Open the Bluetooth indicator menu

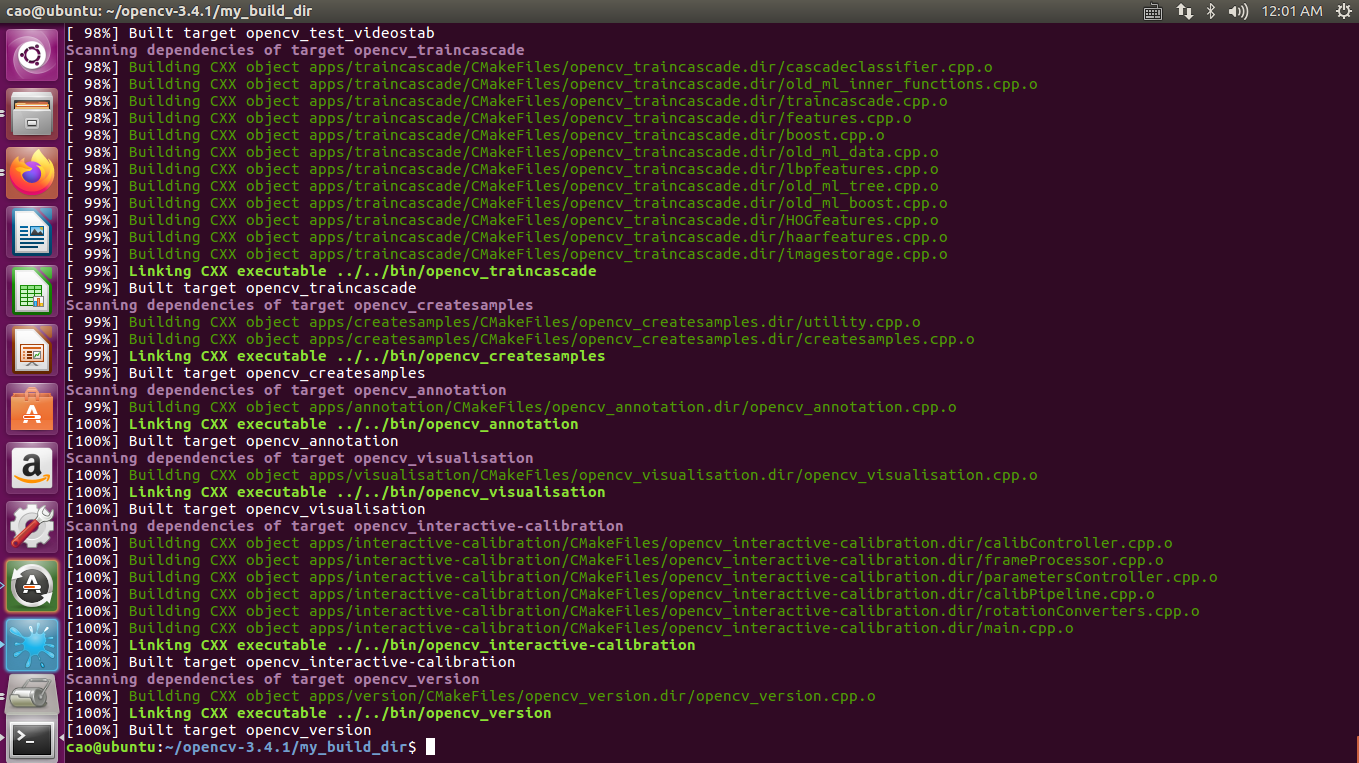[1210, 12]
